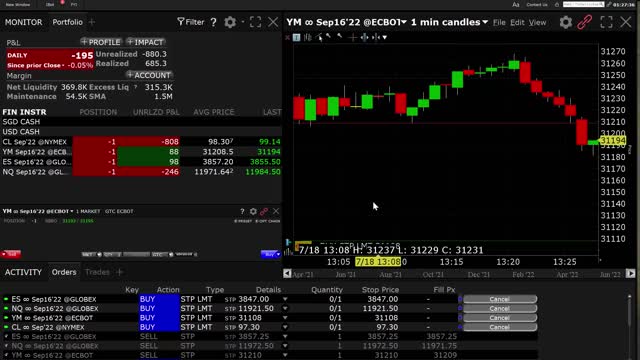This screenshot has height=360, width=640.
Task: Select the bar-type icon in chart toolbar
Action: pyautogui.click(x=308, y=38)
